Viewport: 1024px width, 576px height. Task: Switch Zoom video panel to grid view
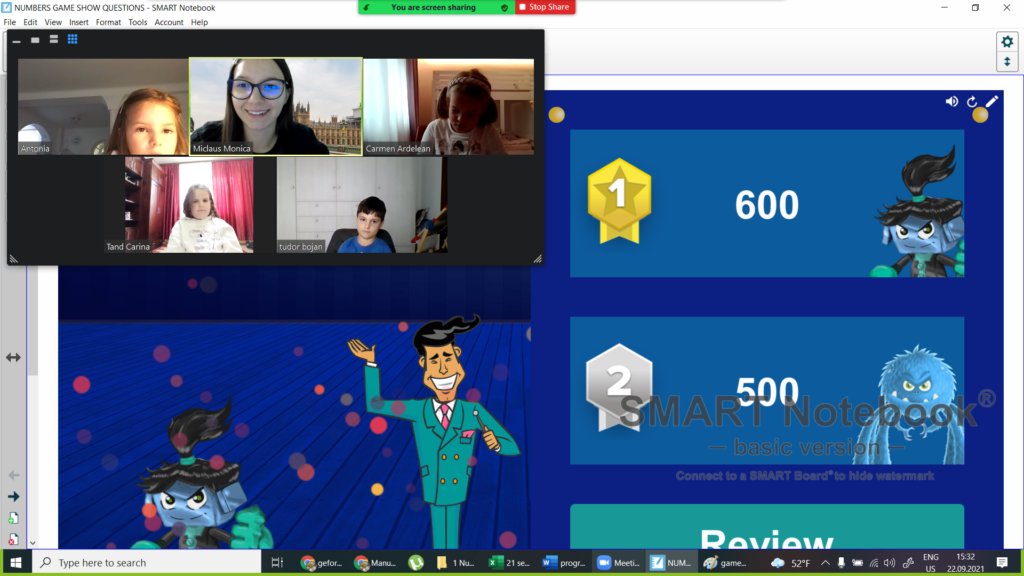point(72,40)
